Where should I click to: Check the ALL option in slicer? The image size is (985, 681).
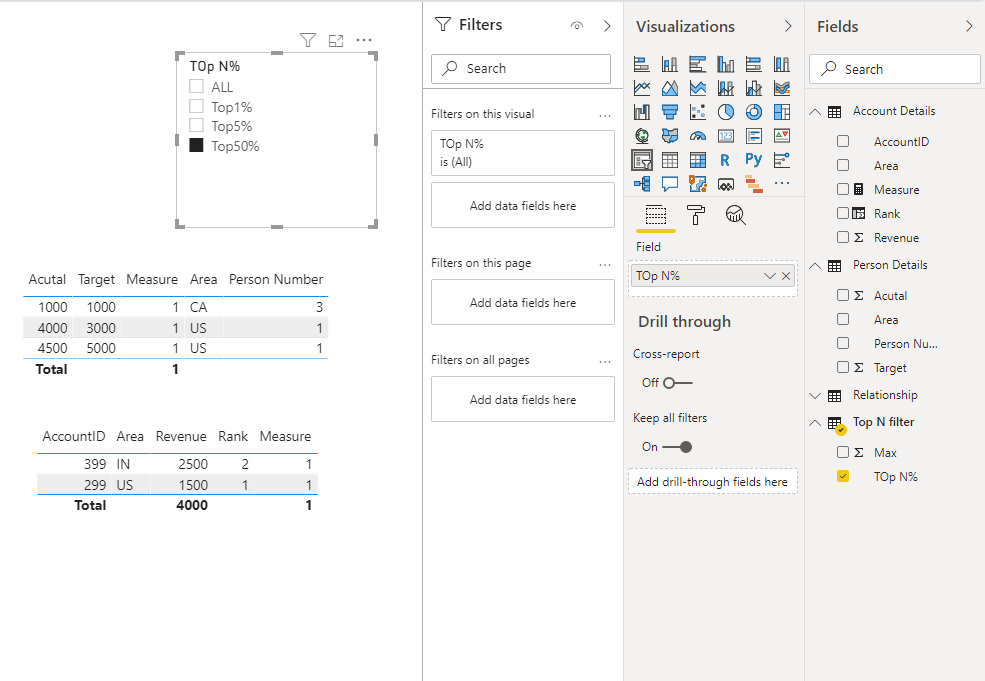(196, 86)
